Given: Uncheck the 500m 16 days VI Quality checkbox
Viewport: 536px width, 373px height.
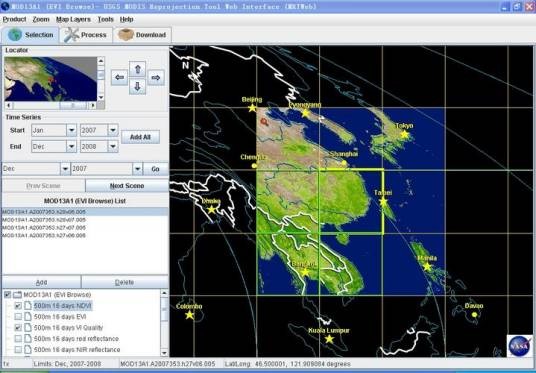Looking at the screenshot, I should tap(18, 328).
